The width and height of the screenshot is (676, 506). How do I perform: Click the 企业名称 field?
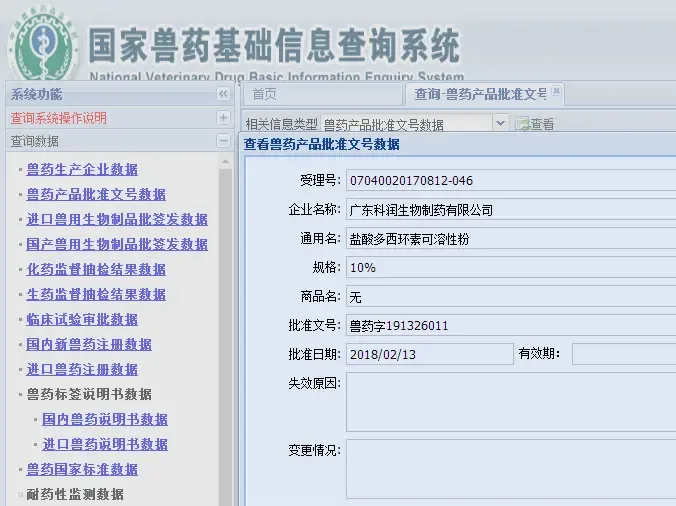(x=511, y=209)
